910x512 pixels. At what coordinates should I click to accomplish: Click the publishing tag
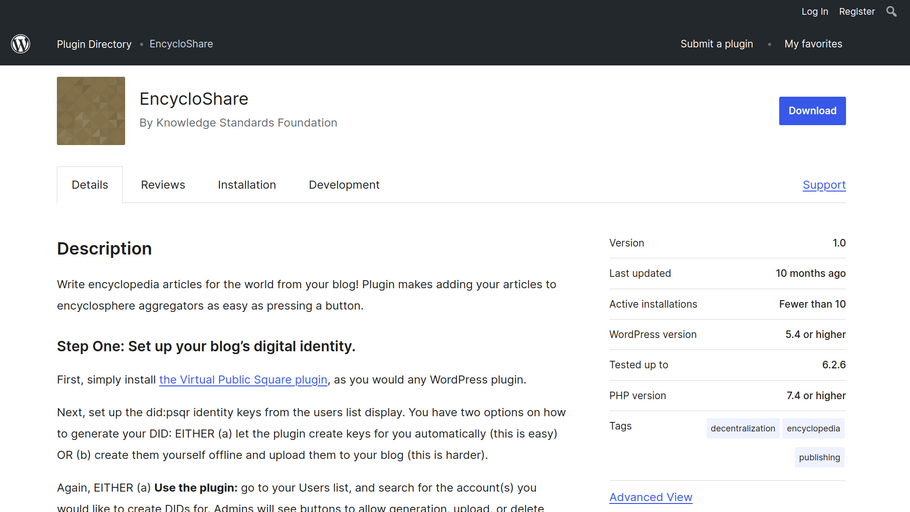pos(819,457)
